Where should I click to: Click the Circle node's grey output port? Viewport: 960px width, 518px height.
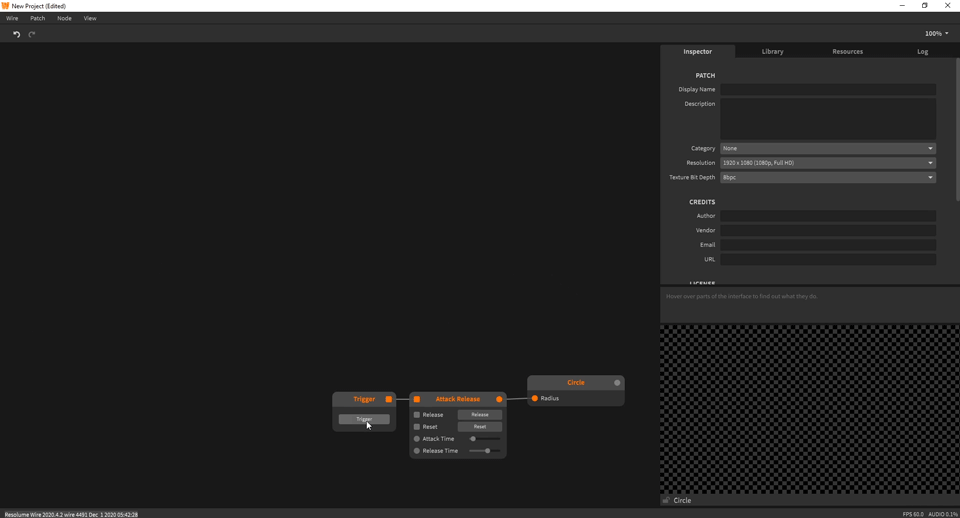click(617, 383)
